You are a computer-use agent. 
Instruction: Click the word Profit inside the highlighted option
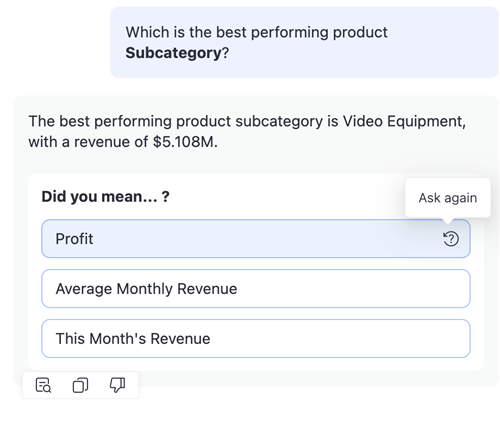coord(74,239)
